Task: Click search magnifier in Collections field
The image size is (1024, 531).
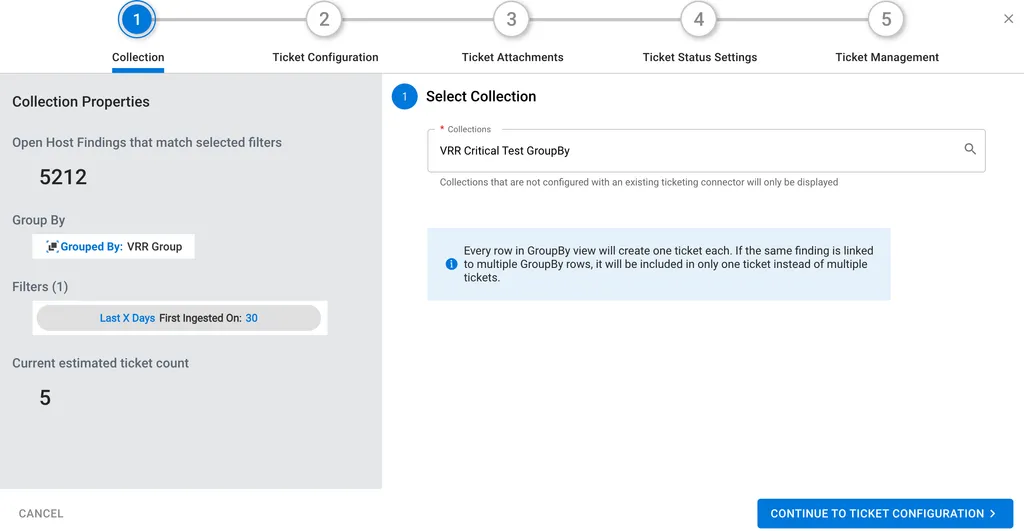Action: pos(970,149)
